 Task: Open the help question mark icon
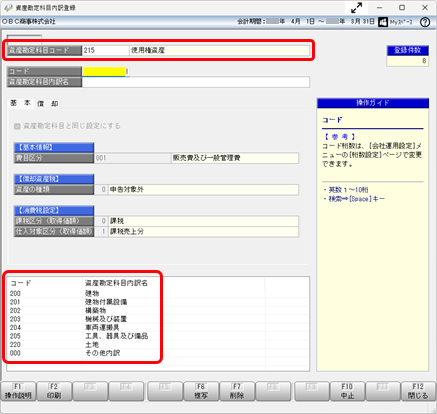pyautogui.click(x=425, y=22)
